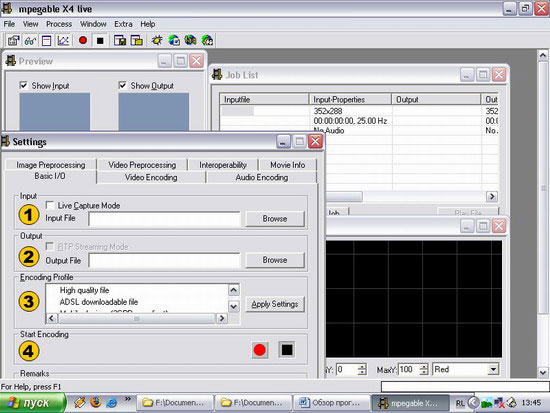Click the Input-Properties column header
This screenshot has height=413, width=550.
[x=350, y=100]
